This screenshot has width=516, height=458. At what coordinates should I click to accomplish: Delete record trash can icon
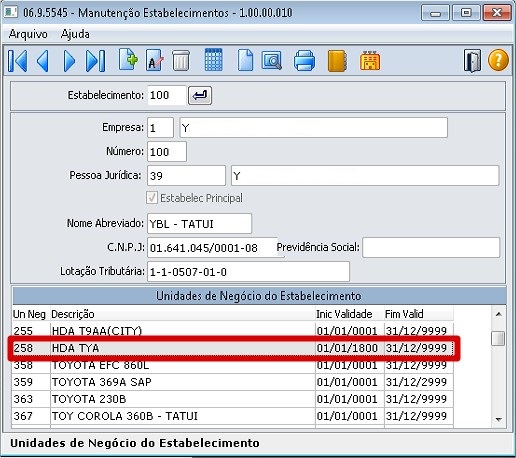pyautogui.click(x=181, y=60)
